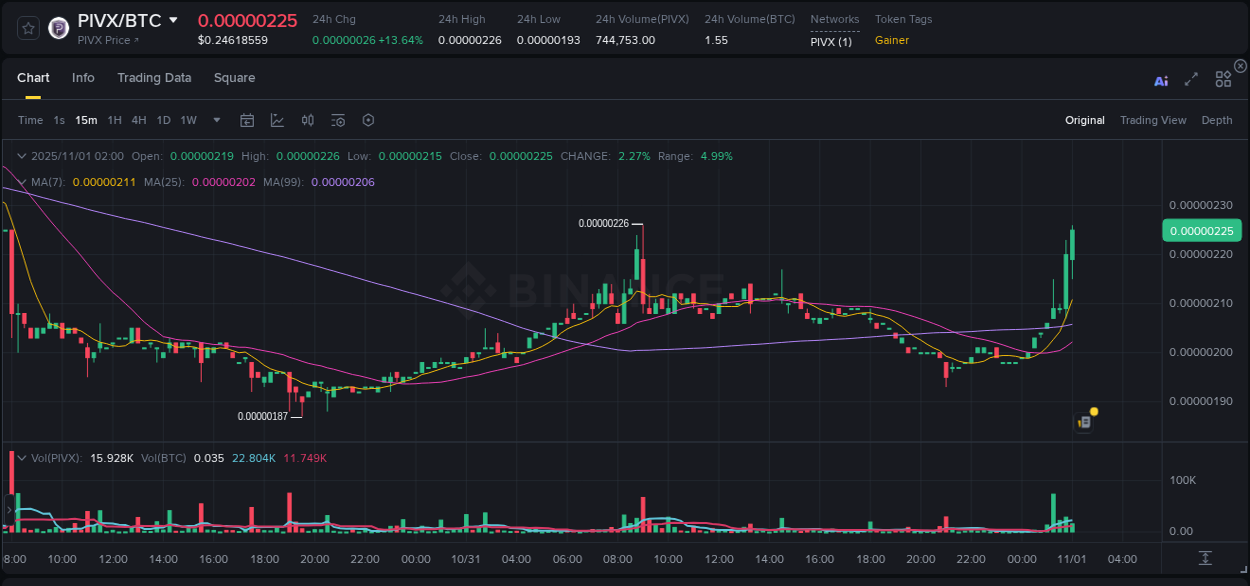The width and height of the screenshot is (1250, 586).
Task: Switch to the Trading Data tab
Action: coord(154,77)
